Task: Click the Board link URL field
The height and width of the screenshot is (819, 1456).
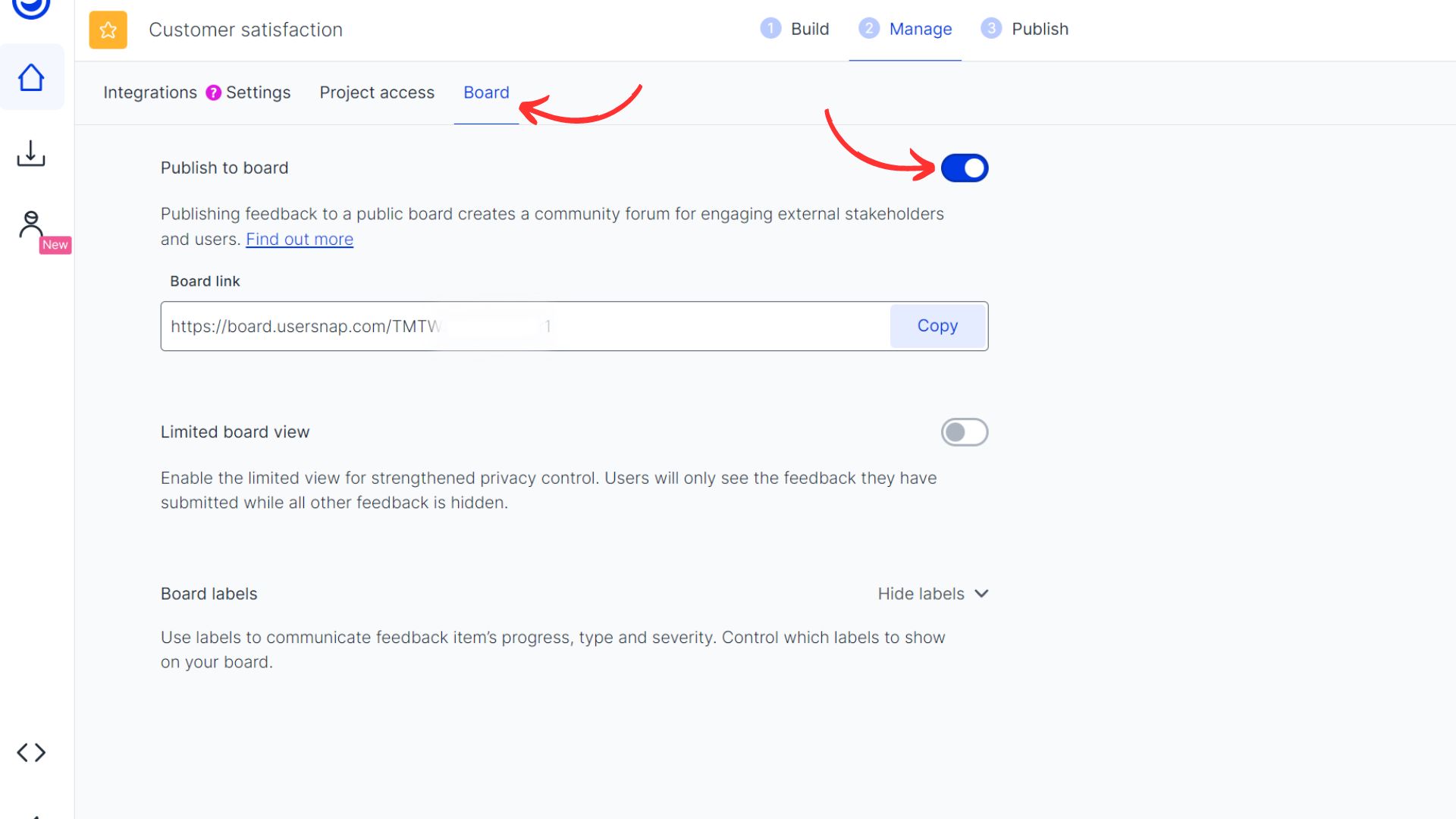Action: [523, 326]
